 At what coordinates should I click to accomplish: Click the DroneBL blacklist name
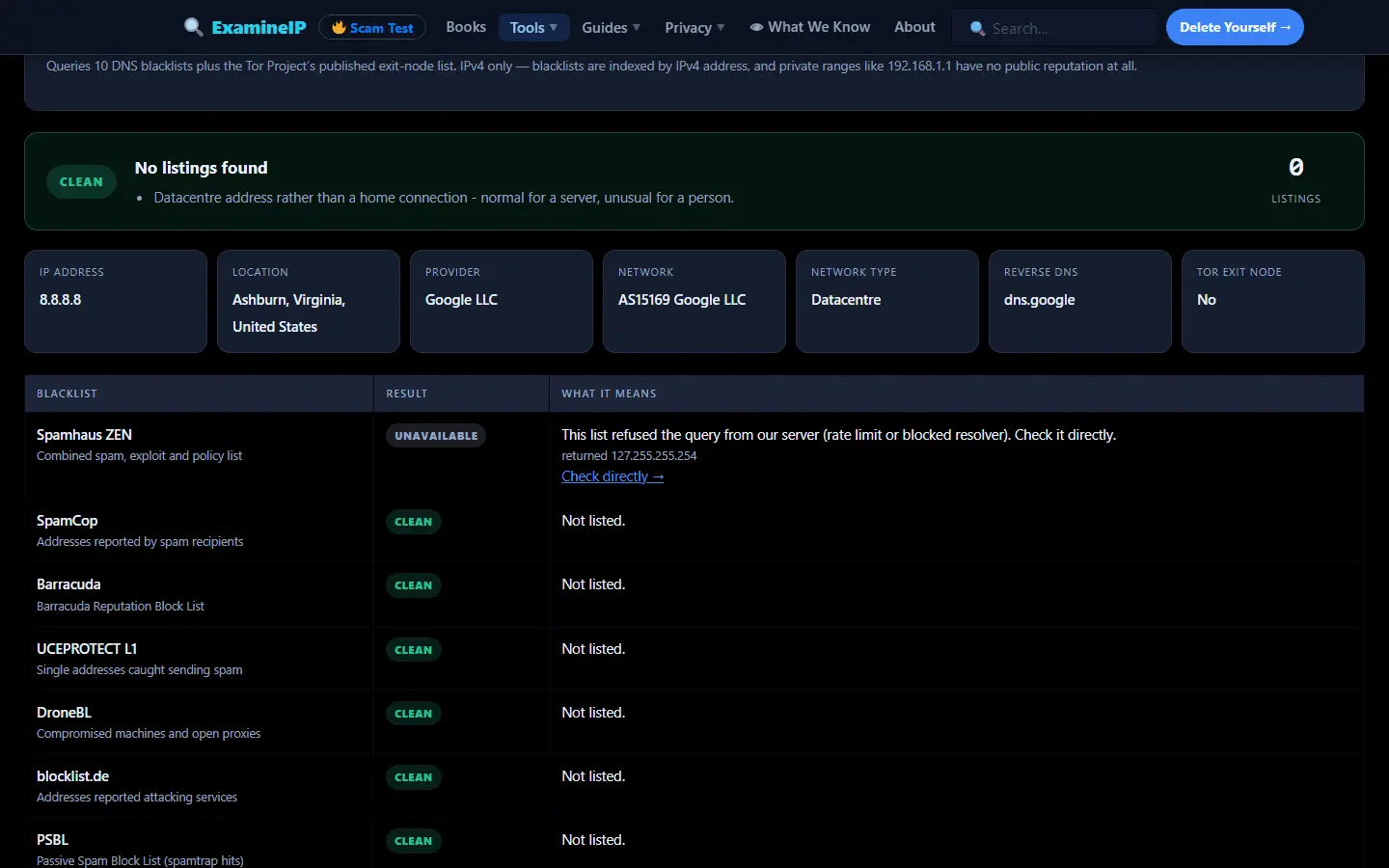pos(64,713)
